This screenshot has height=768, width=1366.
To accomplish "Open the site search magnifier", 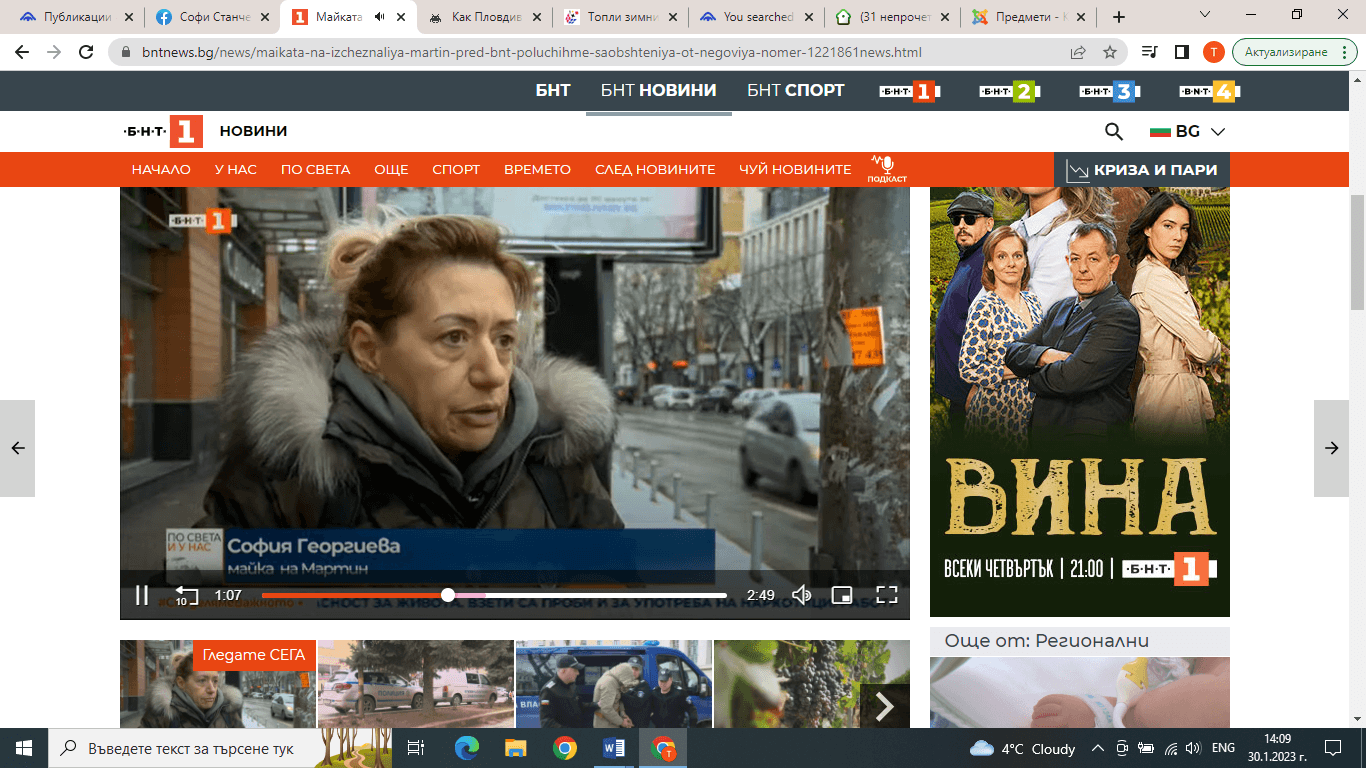I will tap(1113, 131).
